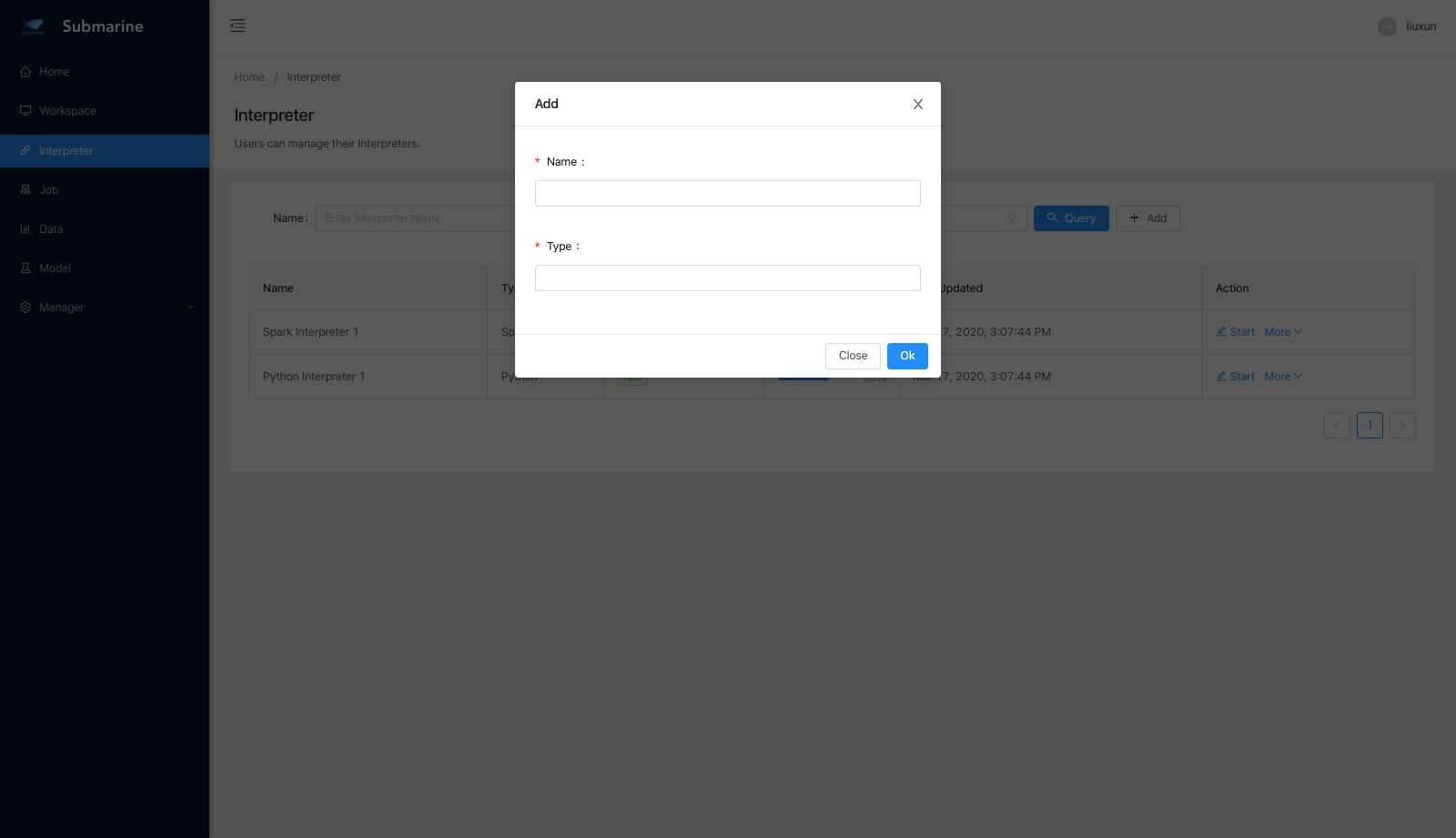The width and height of the screenshot is (1456, 838).
Task: Open Home in the sidebar
Action: point(105,72)
